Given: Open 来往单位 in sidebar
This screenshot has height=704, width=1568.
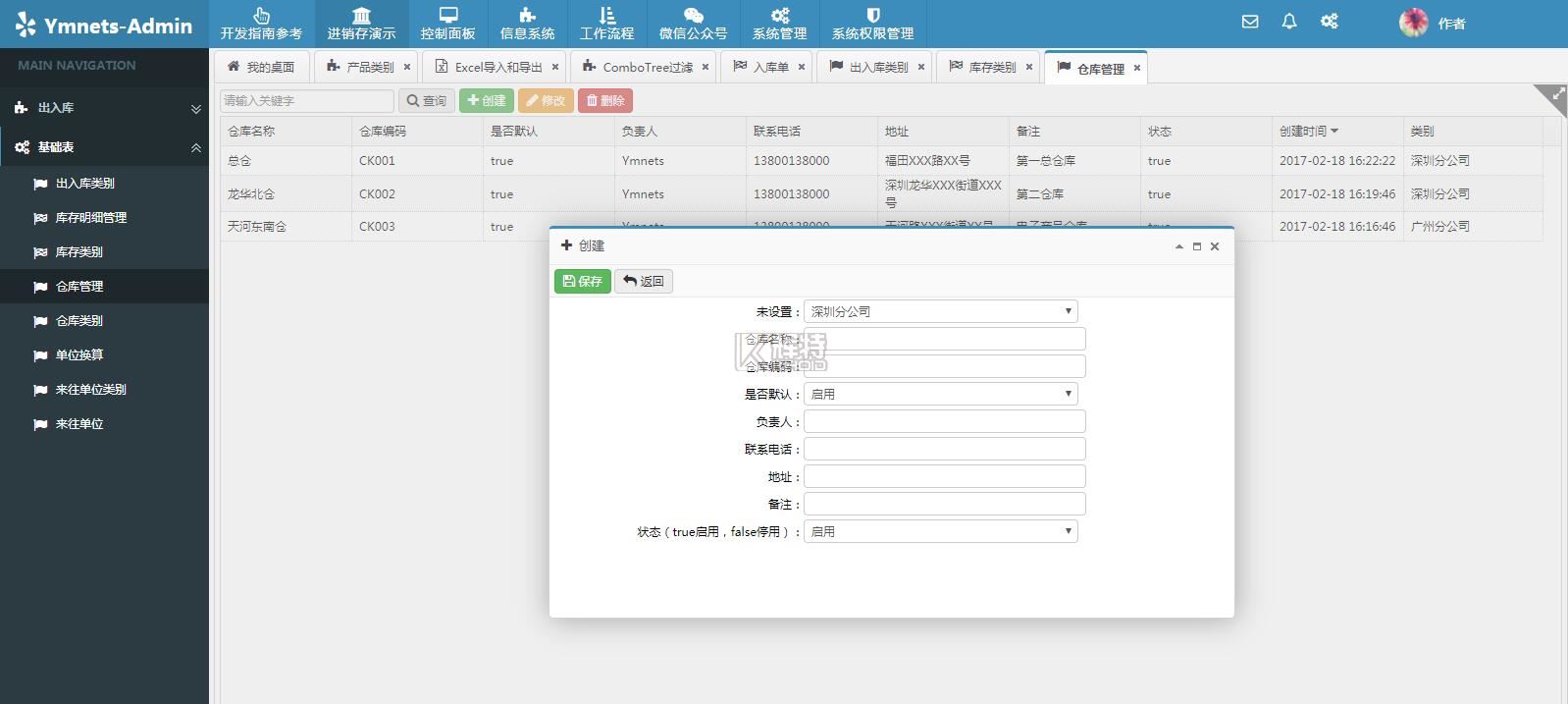Looking at the screenshot, I should click(104, 424).
